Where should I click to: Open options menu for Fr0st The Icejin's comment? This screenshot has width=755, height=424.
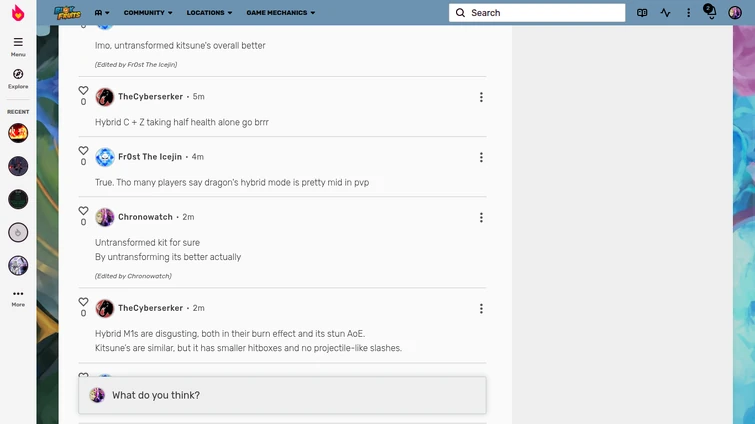click(481, 157)
